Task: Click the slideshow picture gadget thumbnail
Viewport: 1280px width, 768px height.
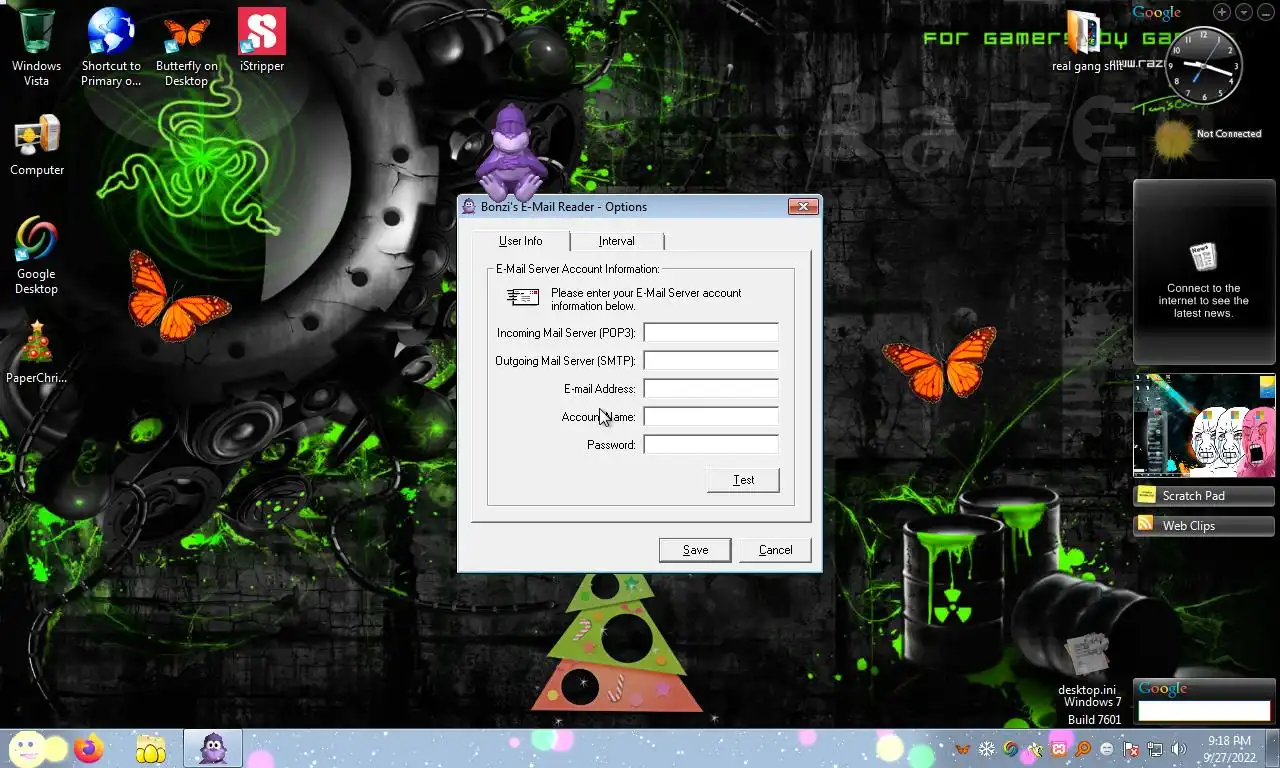Action: coord(1204,426)
